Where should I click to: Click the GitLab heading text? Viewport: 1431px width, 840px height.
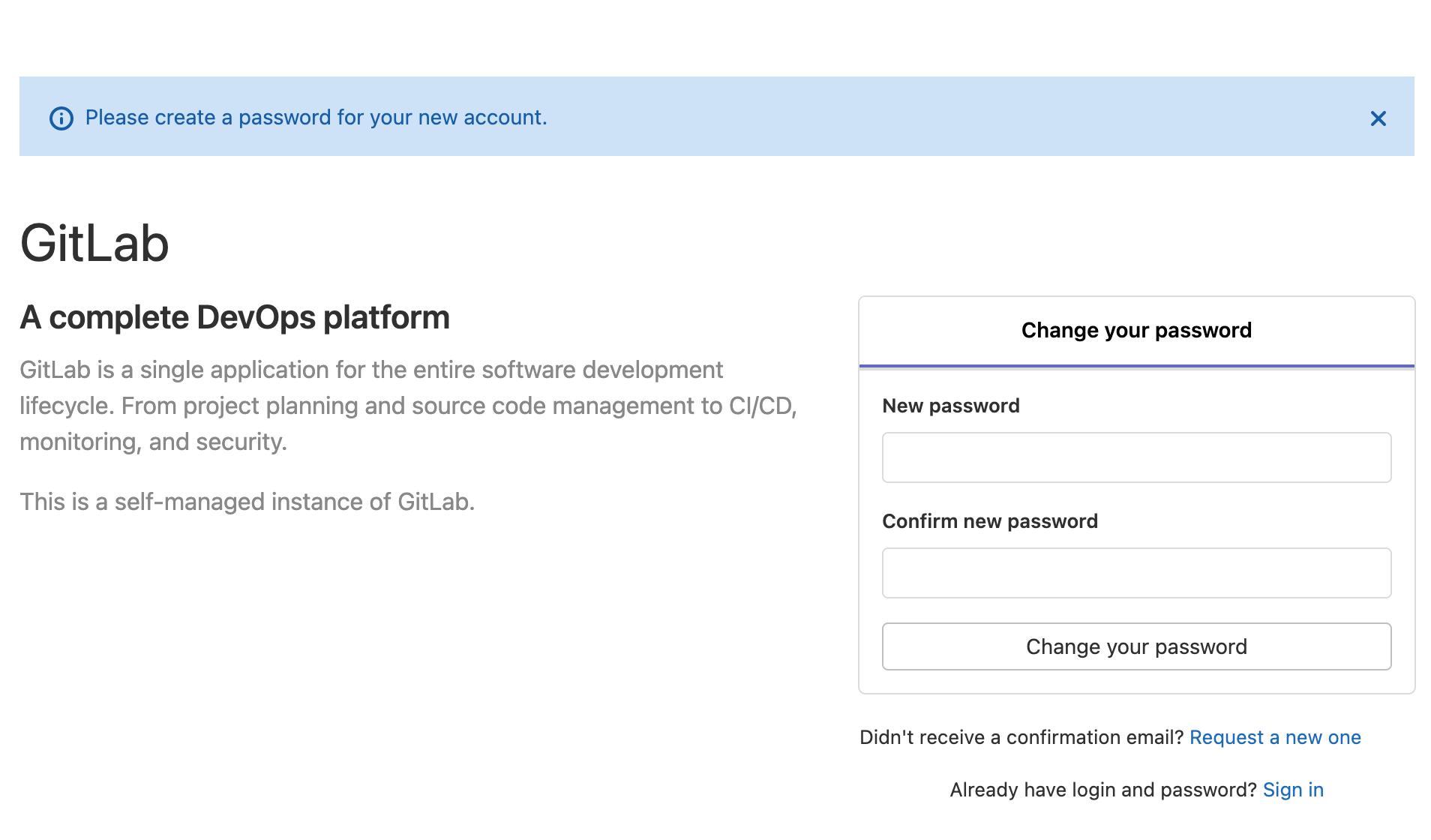94,243
